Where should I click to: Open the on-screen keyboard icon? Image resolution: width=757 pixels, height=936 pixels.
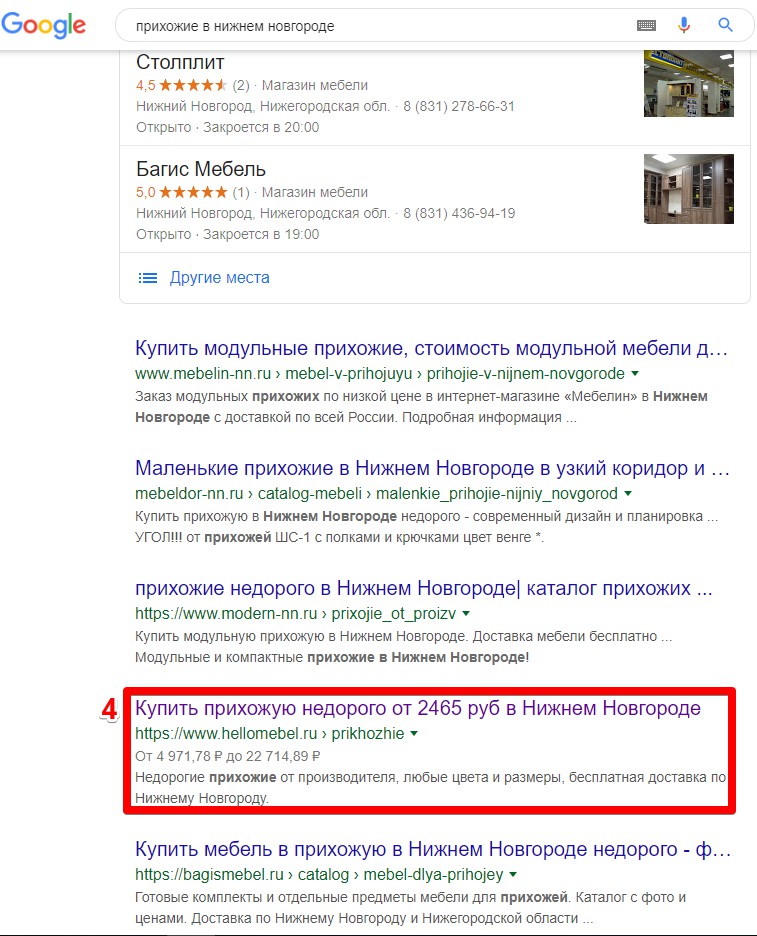coord(646,25)
